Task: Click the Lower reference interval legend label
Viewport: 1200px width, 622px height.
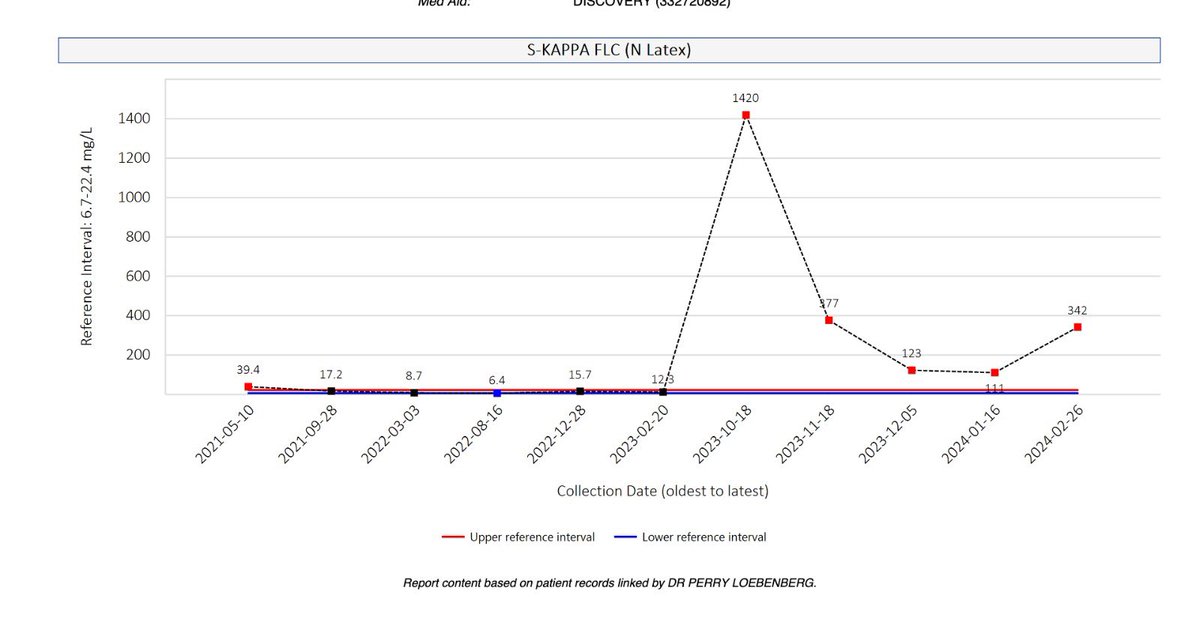Action: click(704, 537)
